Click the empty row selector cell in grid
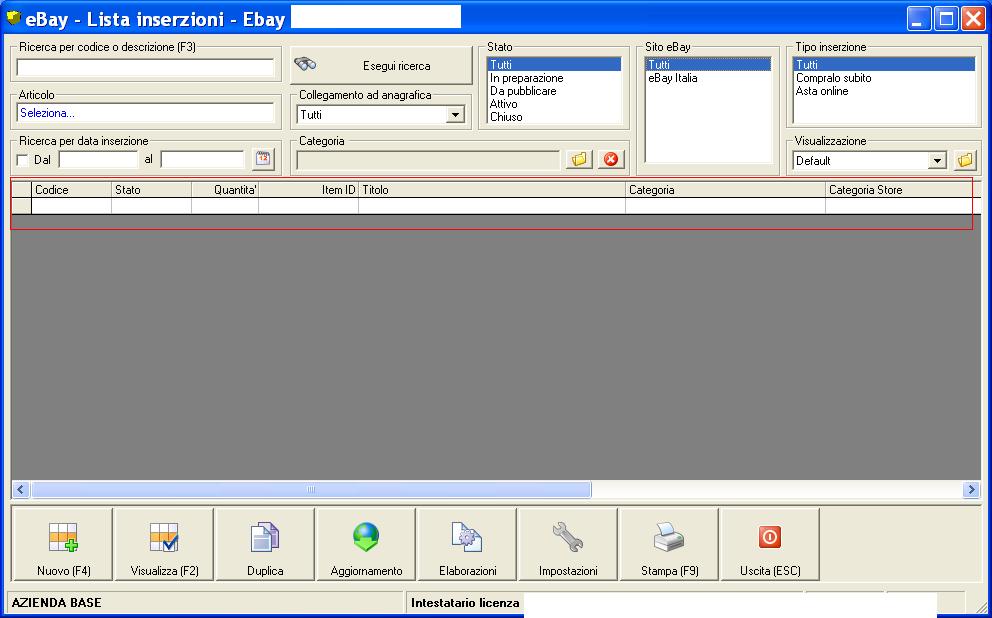 pyautogui.click(x=22, y=206)
